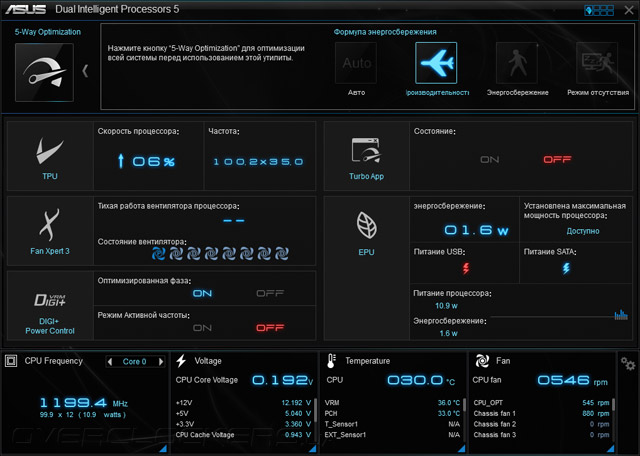Click the frequency 100.2x35.0 value
Image resolution: width=640 pixels, height=456 pixels.
click(258, 162)
